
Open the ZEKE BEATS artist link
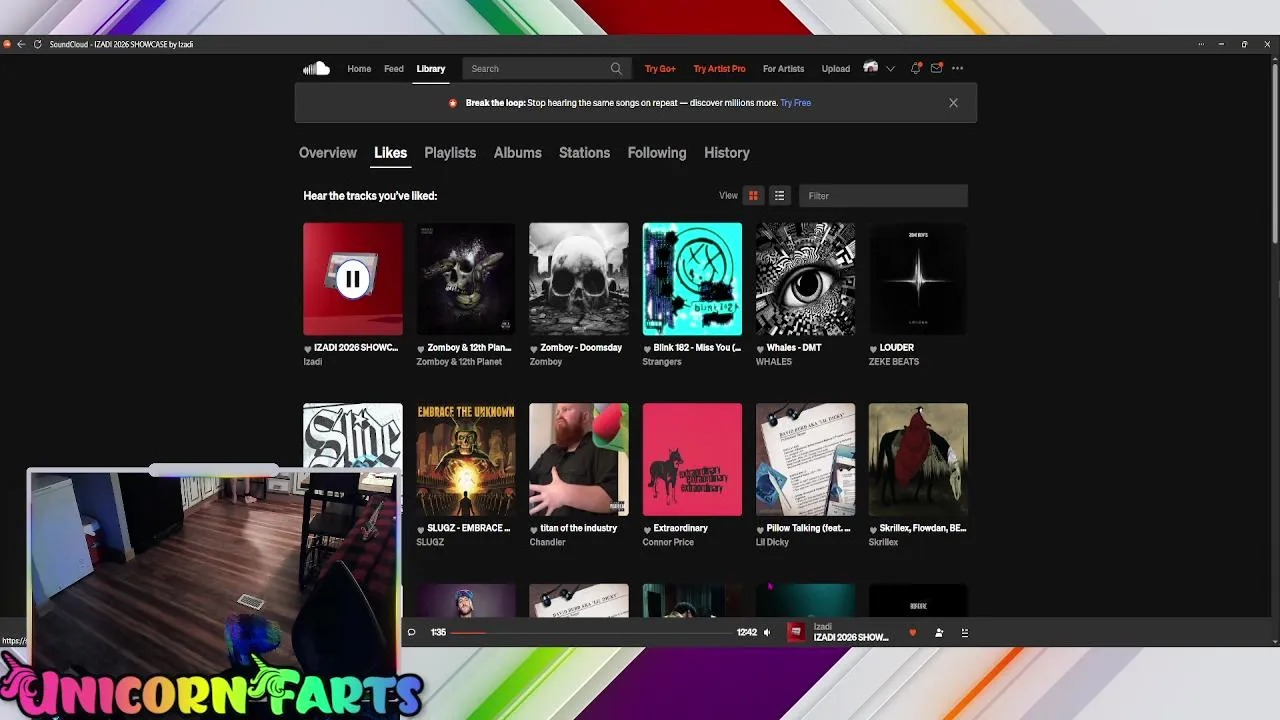[x=894, y=362]
